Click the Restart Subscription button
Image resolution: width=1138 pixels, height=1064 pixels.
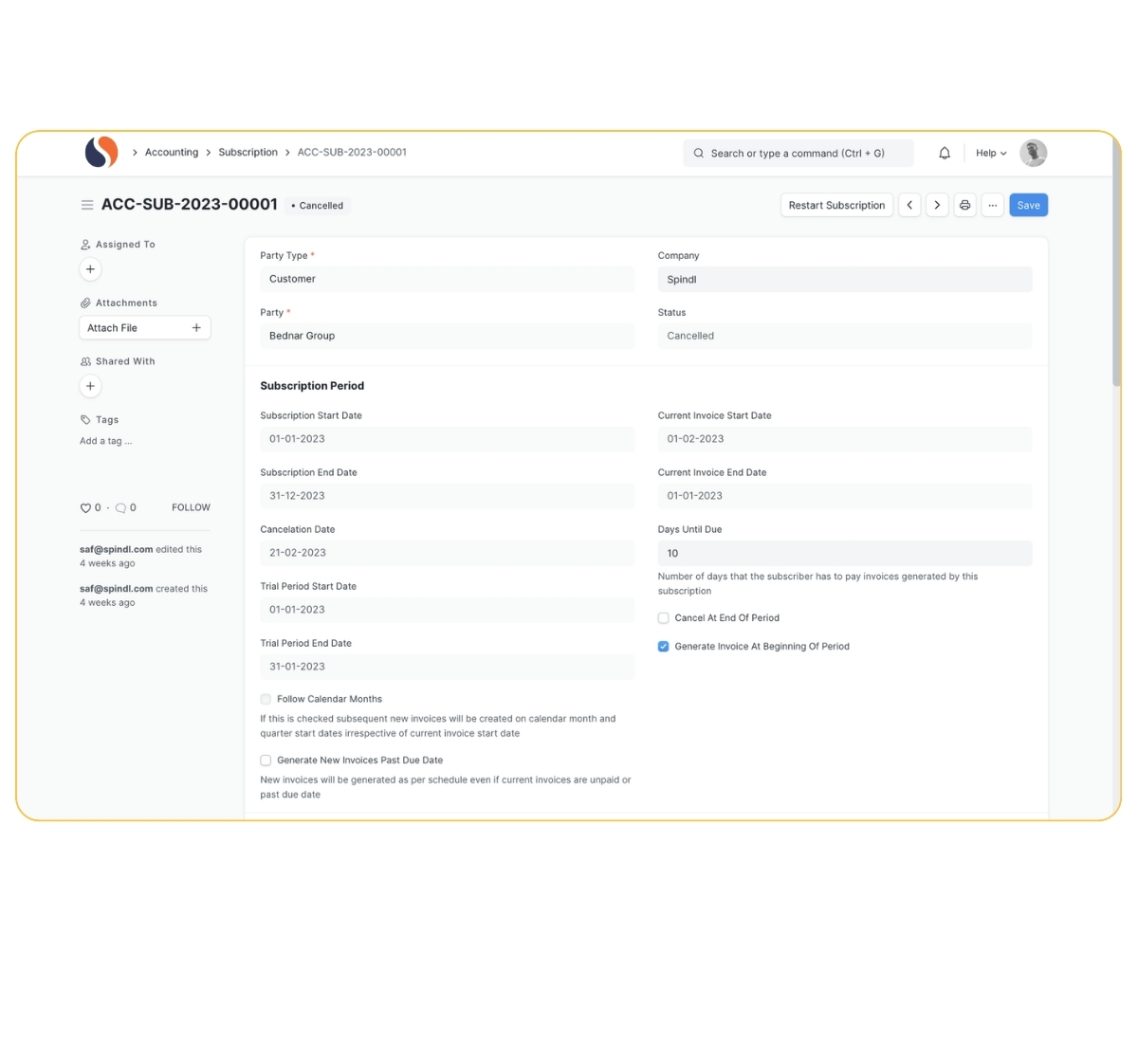click(836, 205)
